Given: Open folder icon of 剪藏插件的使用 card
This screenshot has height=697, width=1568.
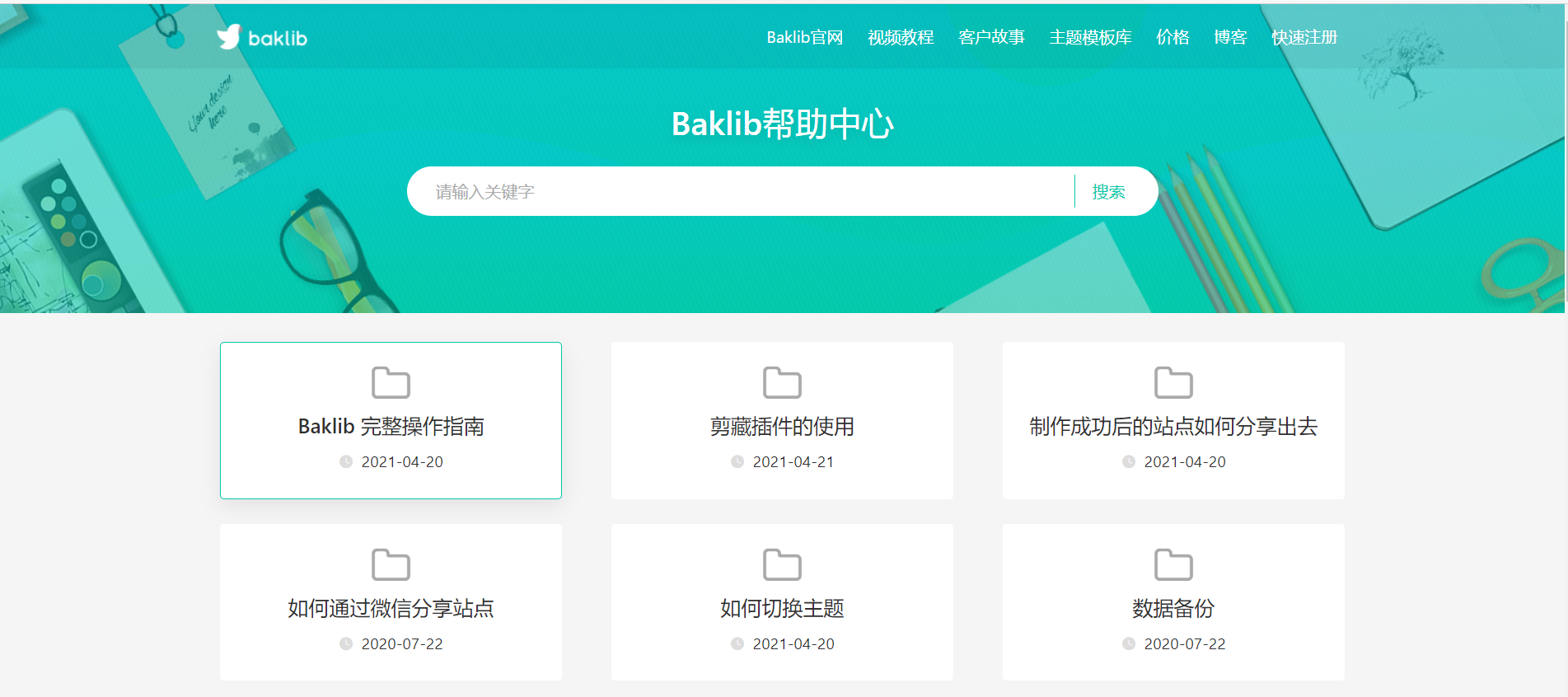Looking at the screenshot, I should coord(782,382).
